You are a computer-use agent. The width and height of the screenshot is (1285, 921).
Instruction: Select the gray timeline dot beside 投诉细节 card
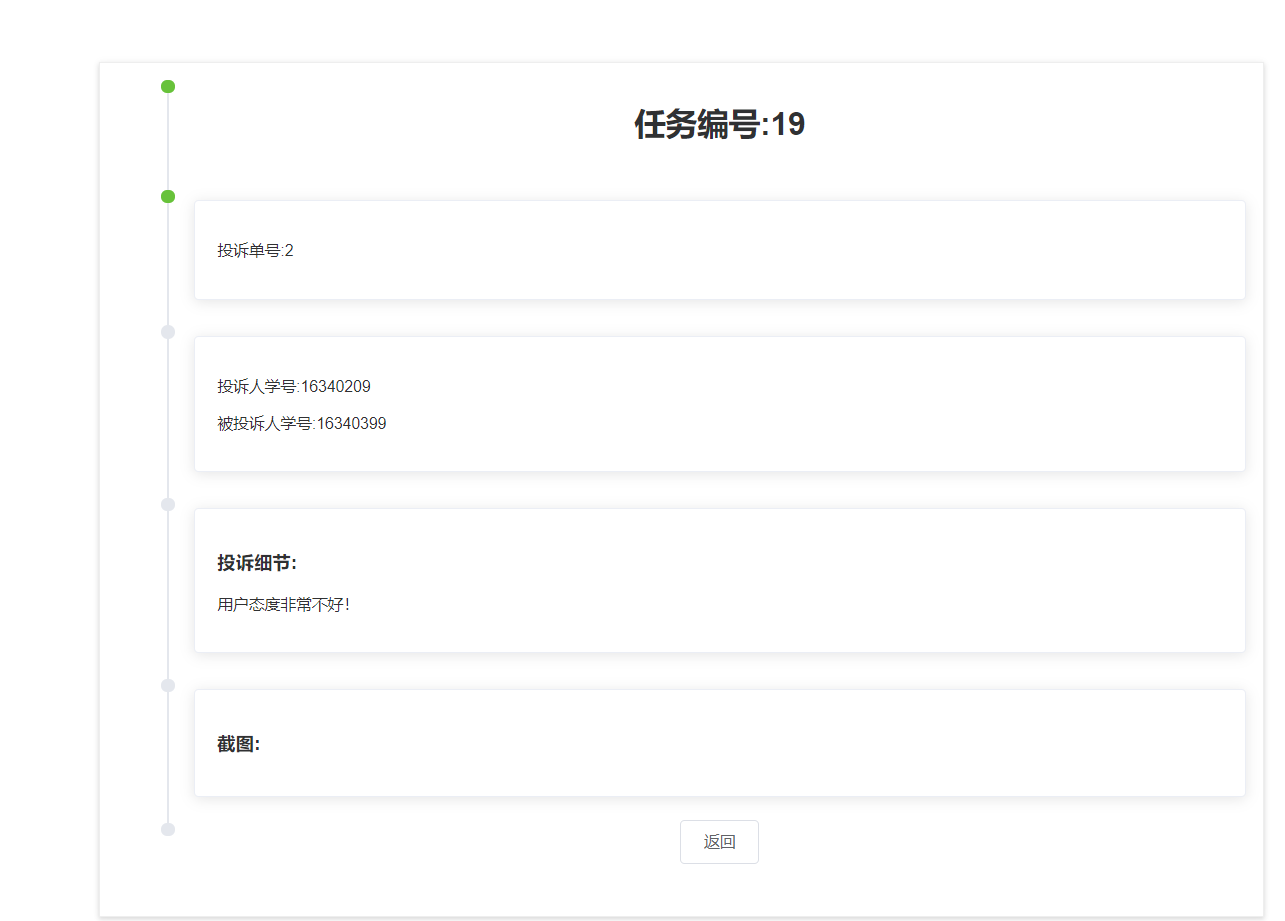coord(168,504)
